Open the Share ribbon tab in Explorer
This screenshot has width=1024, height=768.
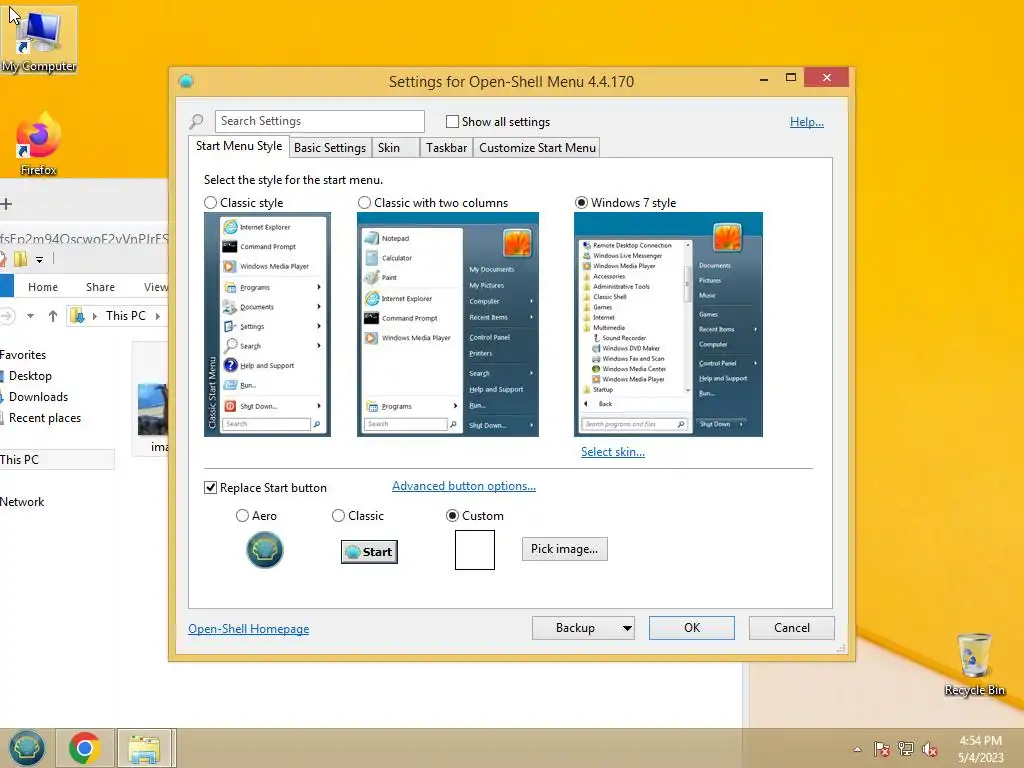click(x=101, y=287)
